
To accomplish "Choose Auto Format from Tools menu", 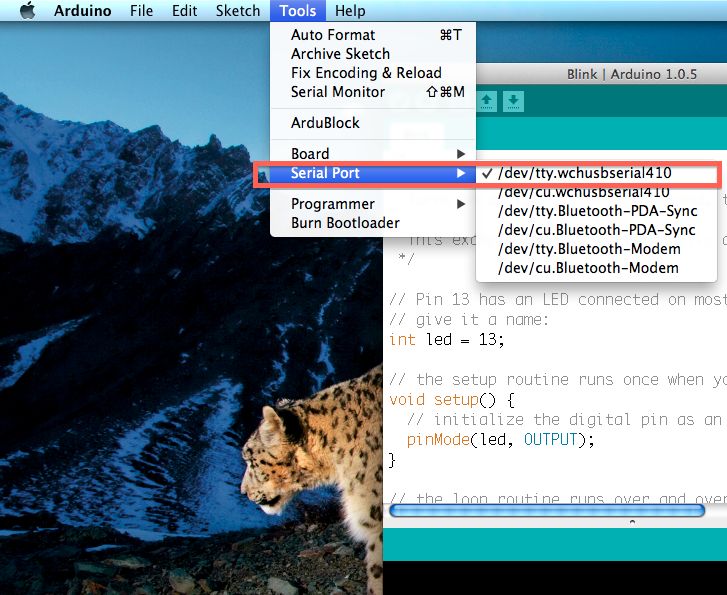I will point(373,35).
